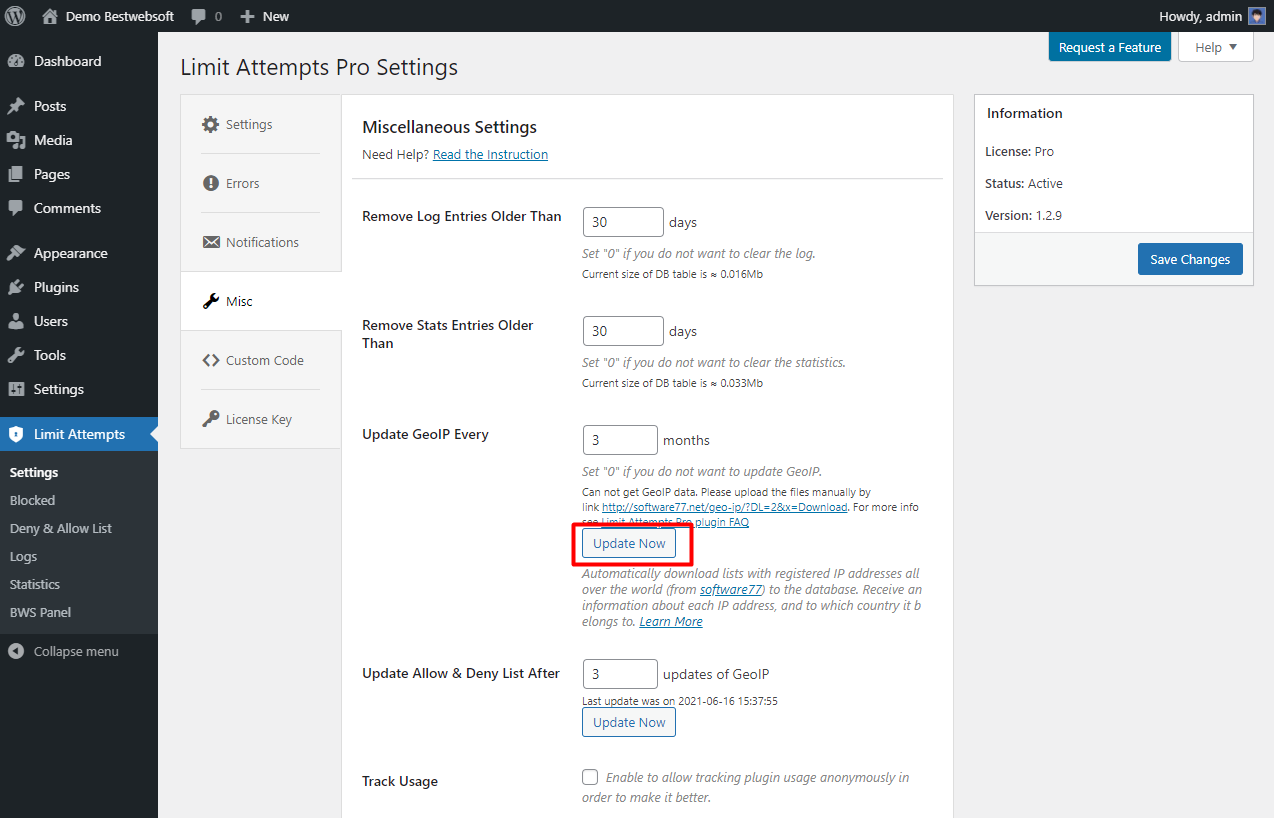Click the License: Pro text
The image size is (1274, 818).
[x=1019, y=151]
